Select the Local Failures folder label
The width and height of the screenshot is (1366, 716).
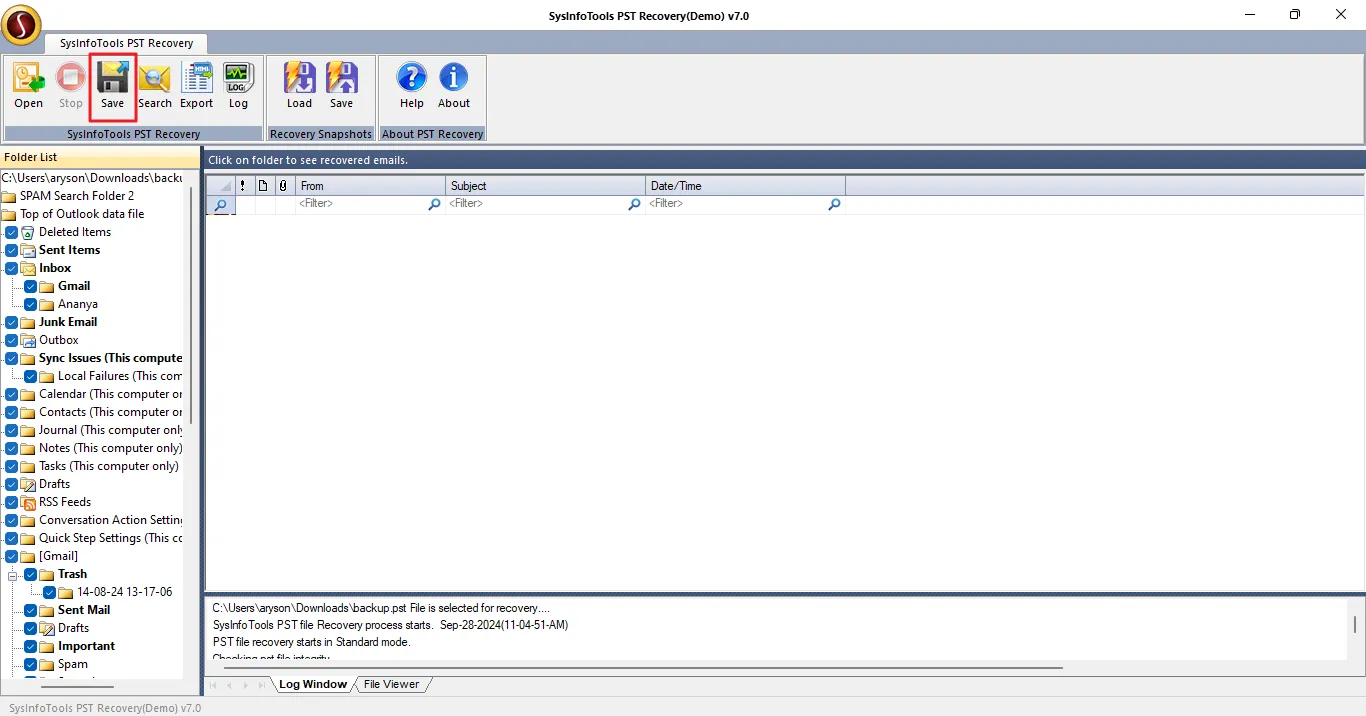[120, 376]
